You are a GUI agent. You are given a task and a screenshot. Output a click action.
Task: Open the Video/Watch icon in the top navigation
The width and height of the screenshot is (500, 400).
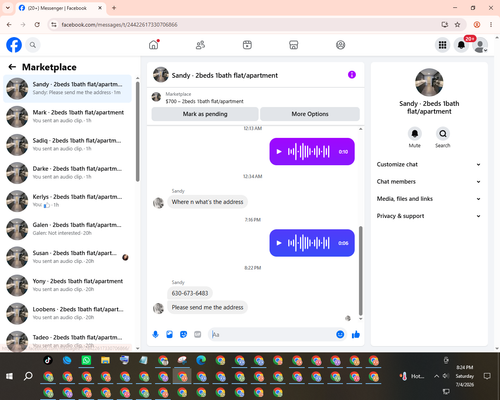tap(247, 45)
